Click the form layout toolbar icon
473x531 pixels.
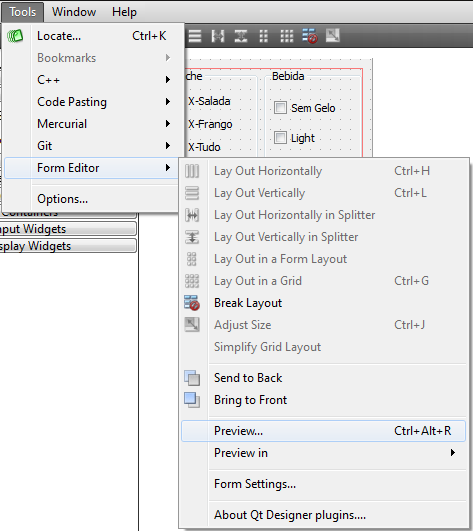[263, 36]
